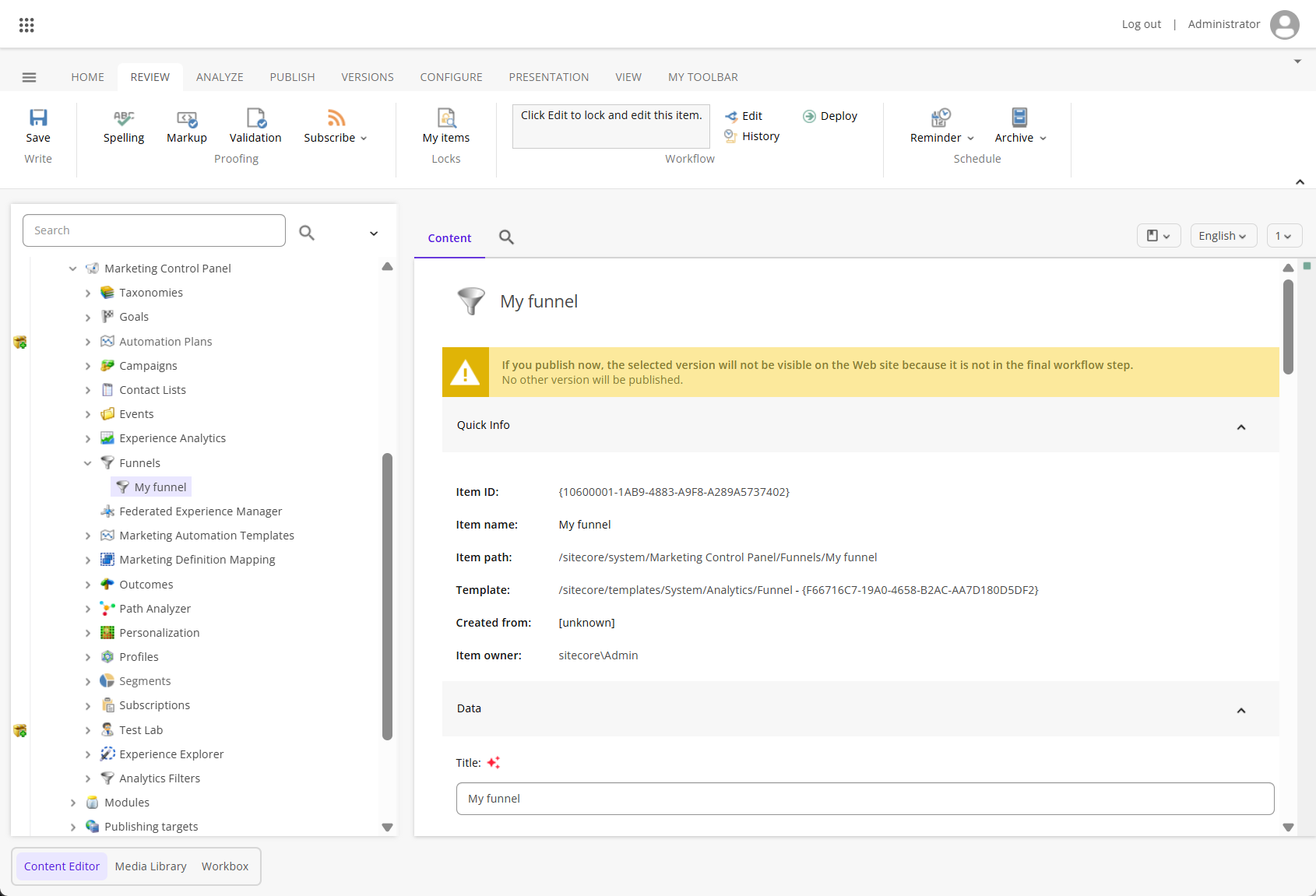Open the MY TOOLBAR ribbon tab
Viewport: 1316px width, 896px height.
(x=703, y=77)
